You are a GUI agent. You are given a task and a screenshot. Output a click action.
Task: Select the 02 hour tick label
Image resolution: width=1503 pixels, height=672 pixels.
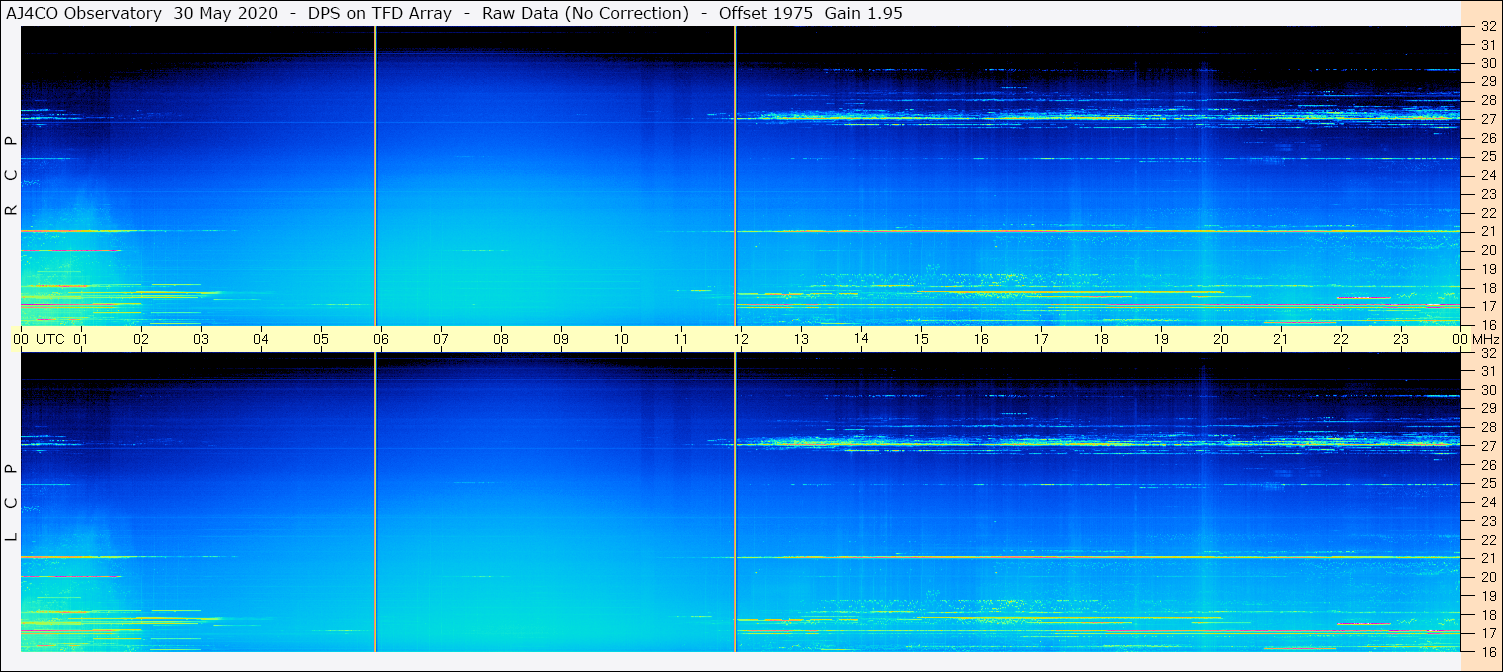pyautogui.click(x=141, y=339)
